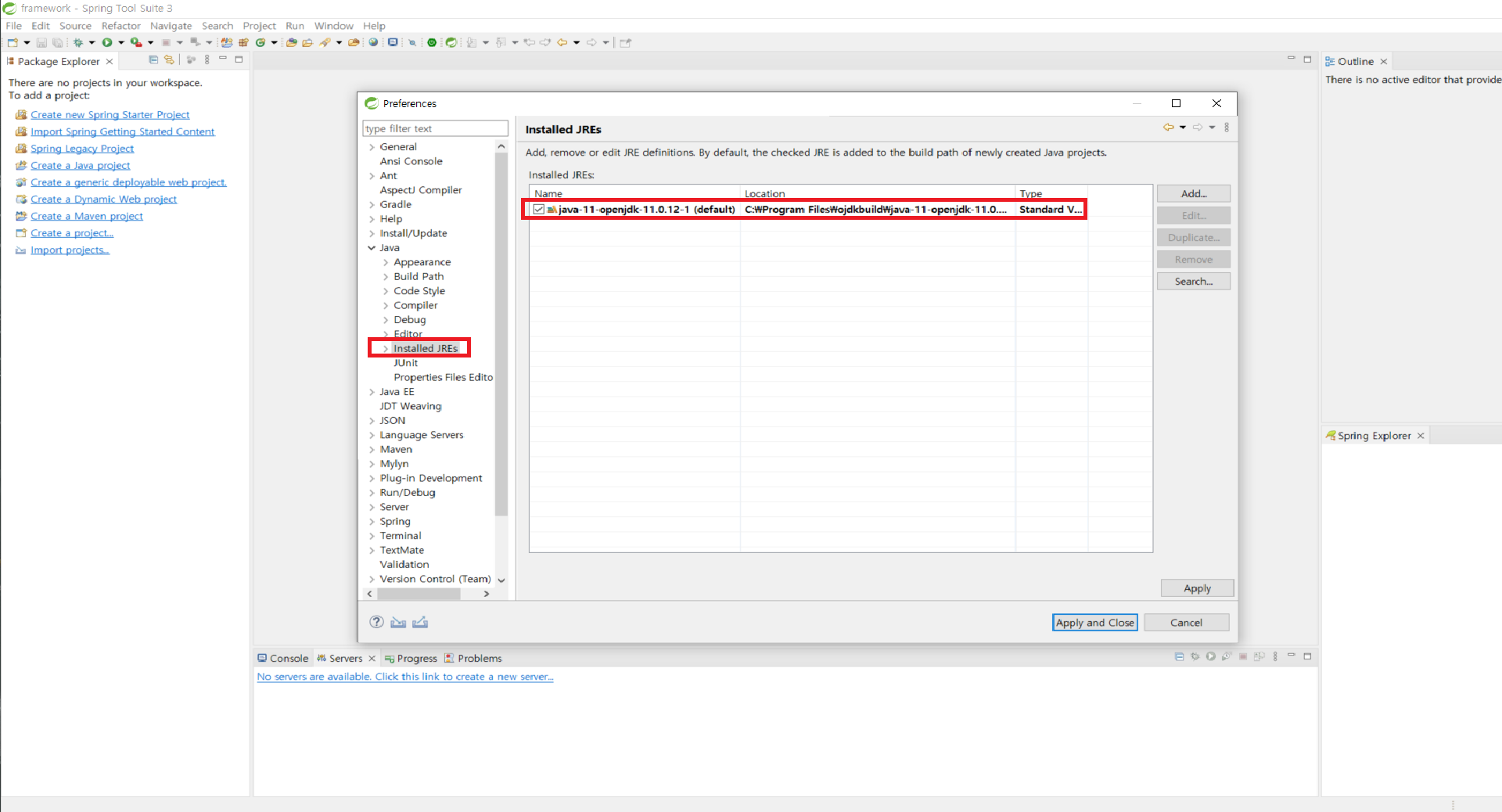Expand the Build Path node
1502x812 pixels.
point(386,277)
